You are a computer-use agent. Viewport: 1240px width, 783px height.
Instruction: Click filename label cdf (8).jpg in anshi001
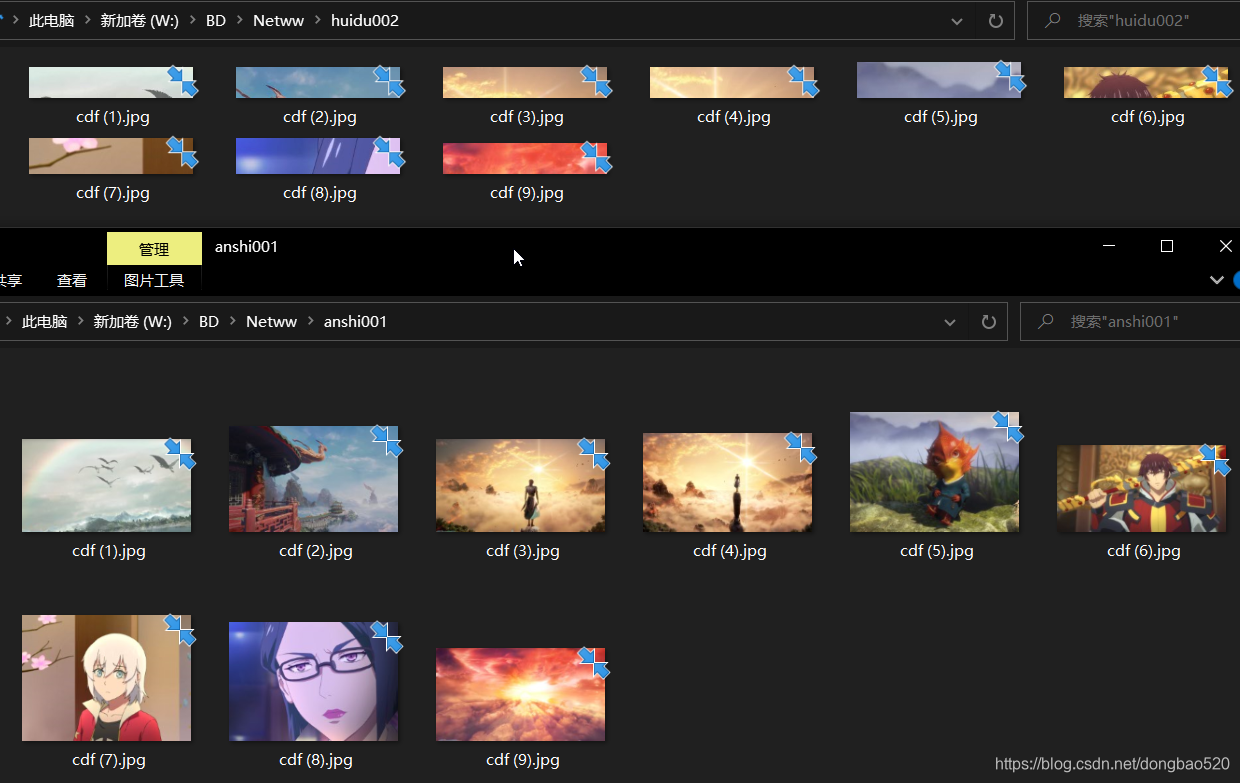(316, 760)
